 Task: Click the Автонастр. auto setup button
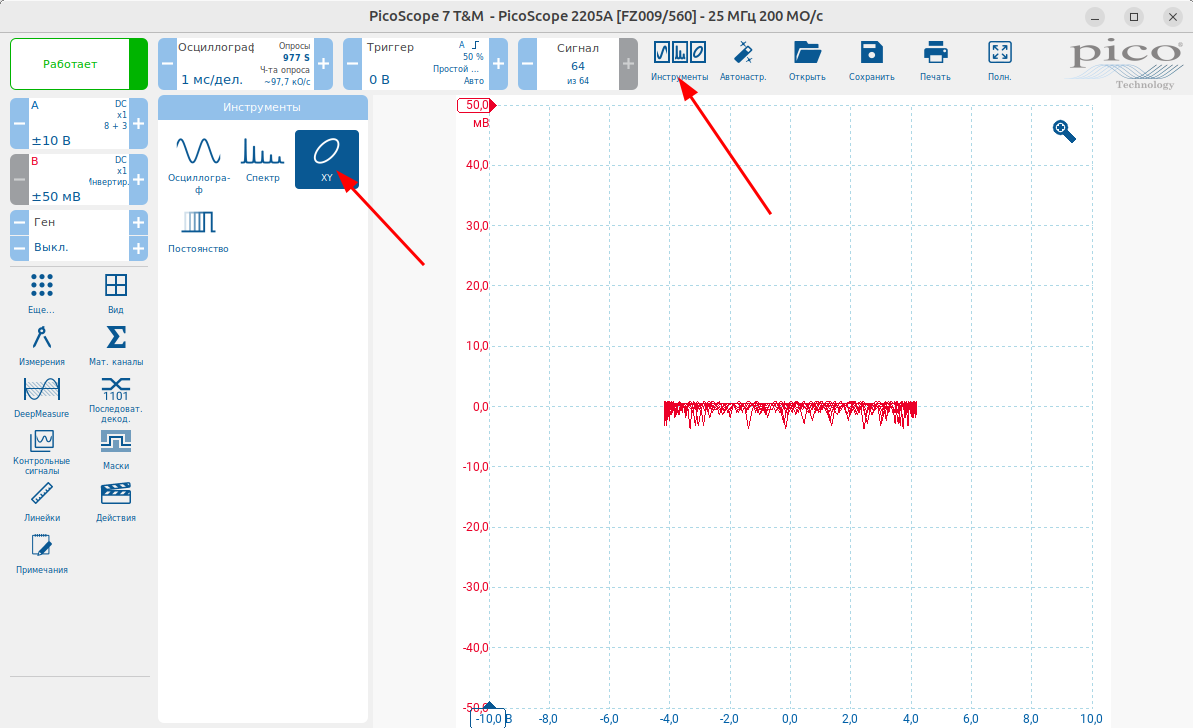[743, 60]
